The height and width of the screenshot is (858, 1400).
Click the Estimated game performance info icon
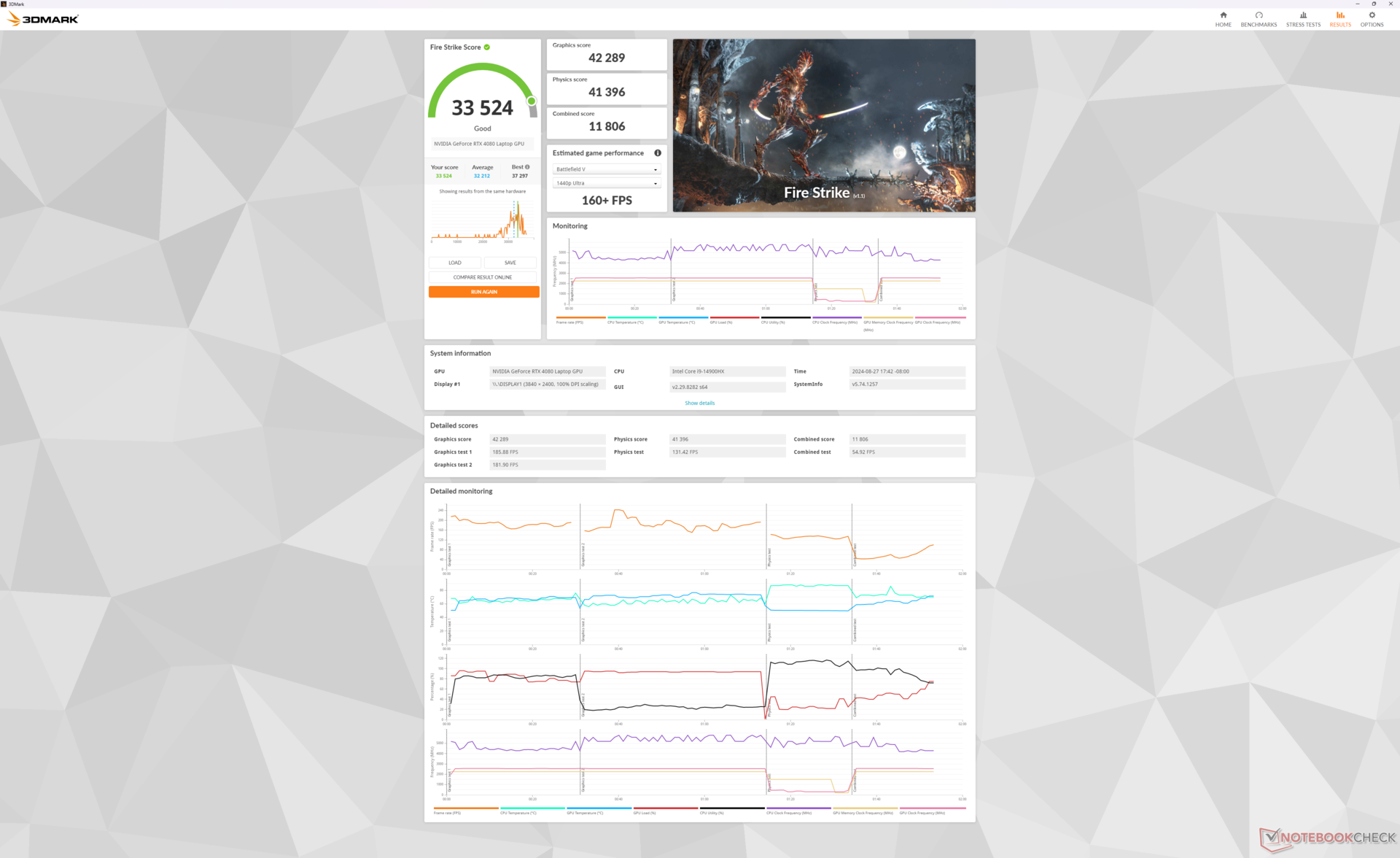point(658,153)
